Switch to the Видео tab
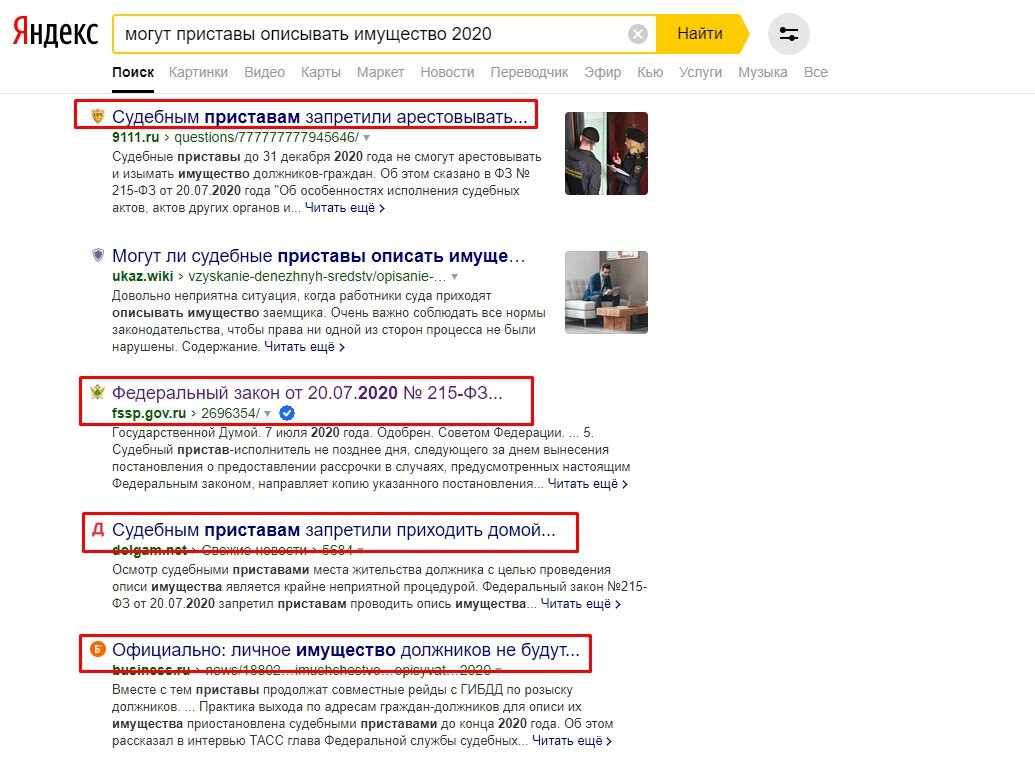The width and height of the screenshot is (1035, 777). pyautogui.click(x=265, y=72)
